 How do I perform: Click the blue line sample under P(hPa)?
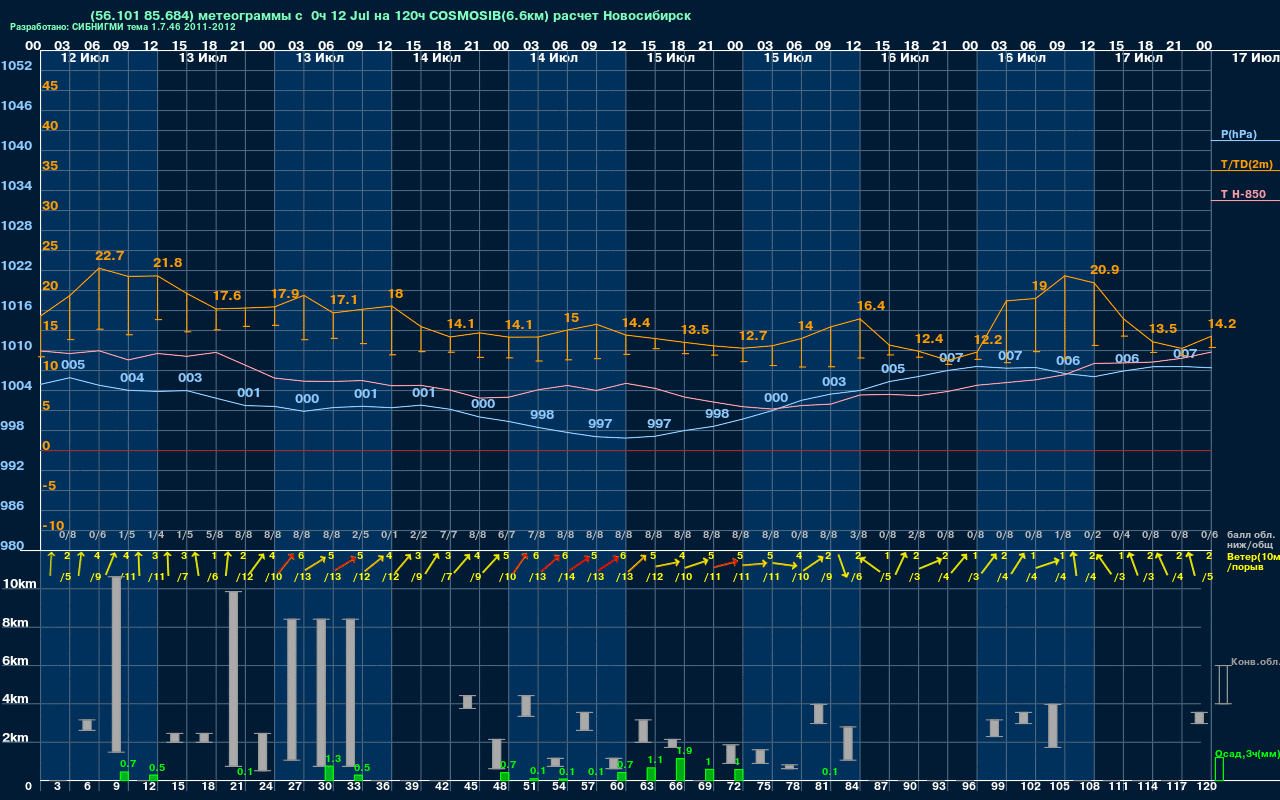point(1245,141)
